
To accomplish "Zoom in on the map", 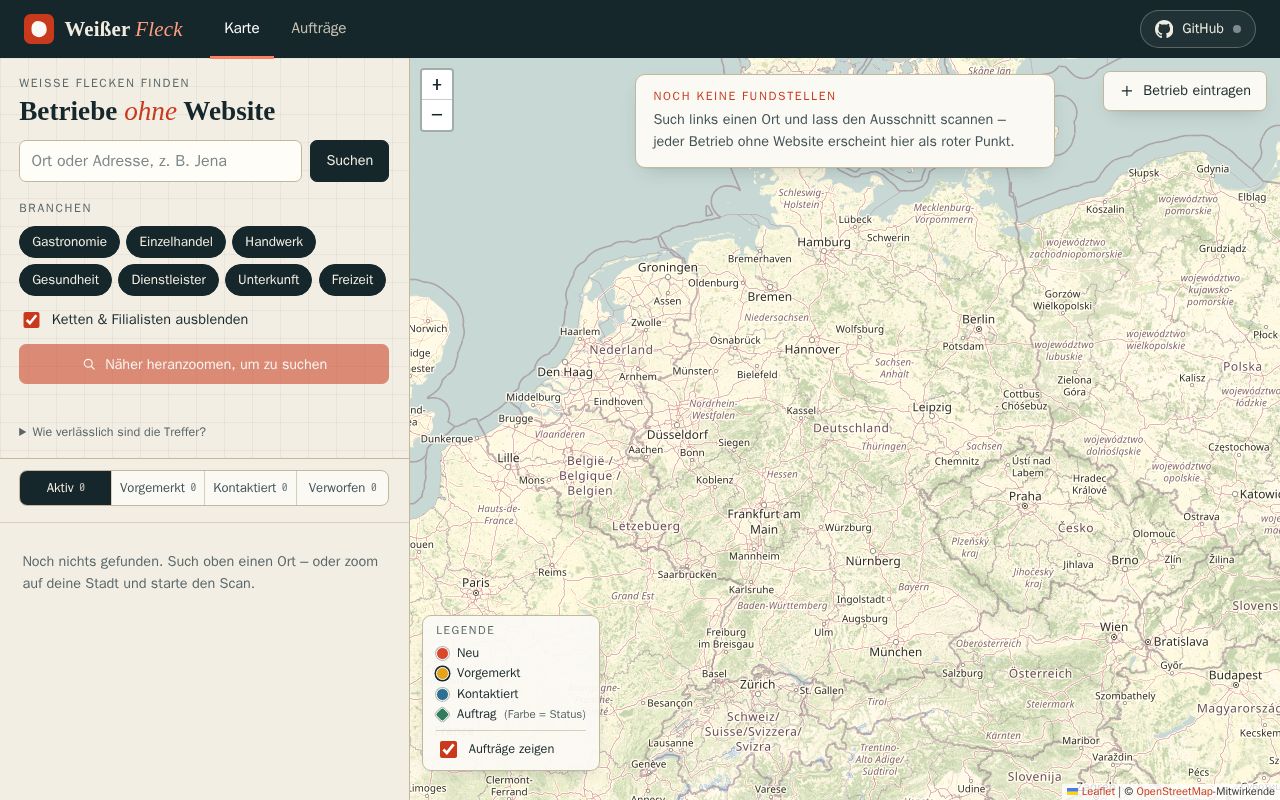I will (437, 85).
